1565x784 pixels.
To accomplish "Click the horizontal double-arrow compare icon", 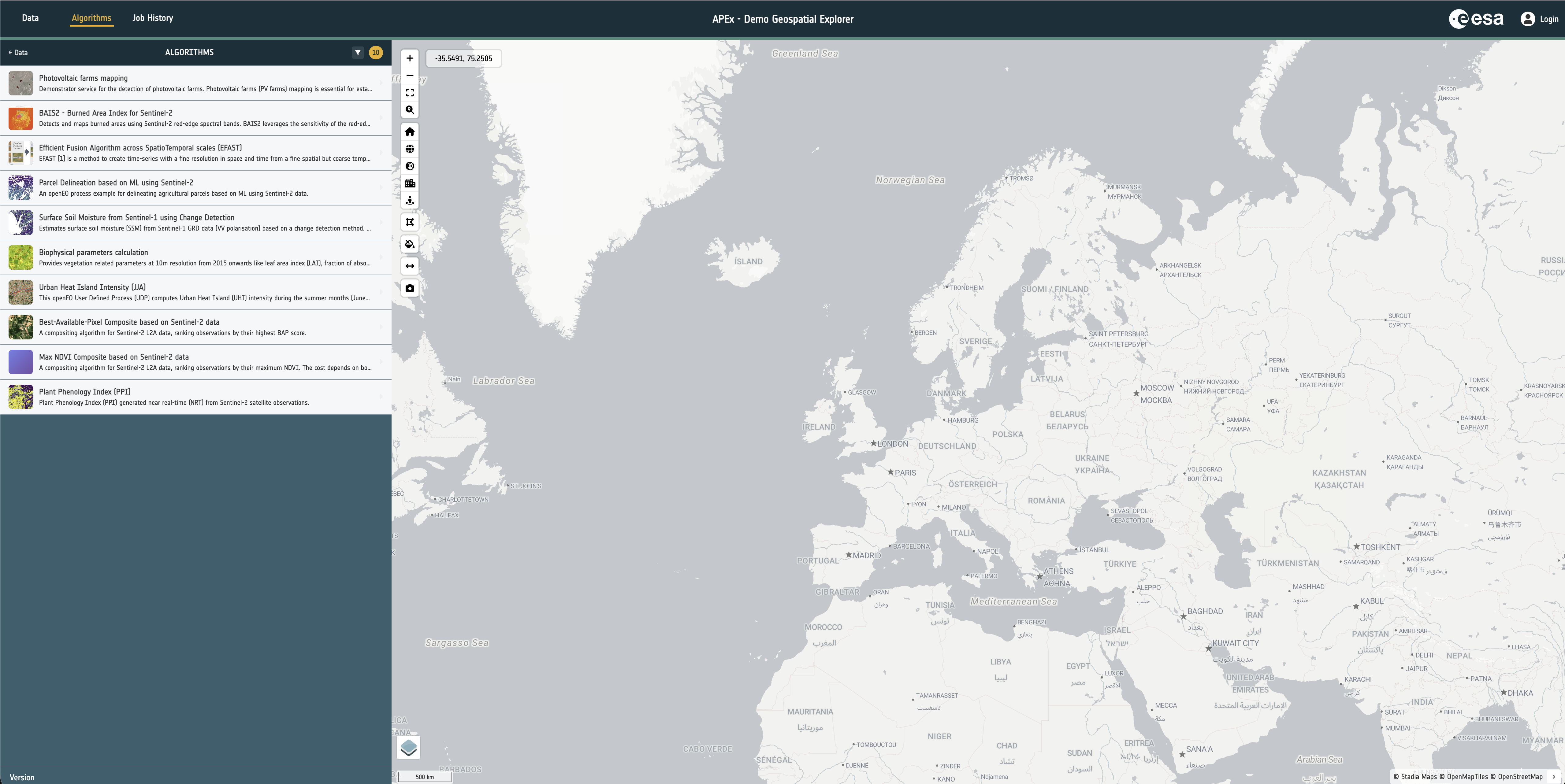I will tap(410, 266).
